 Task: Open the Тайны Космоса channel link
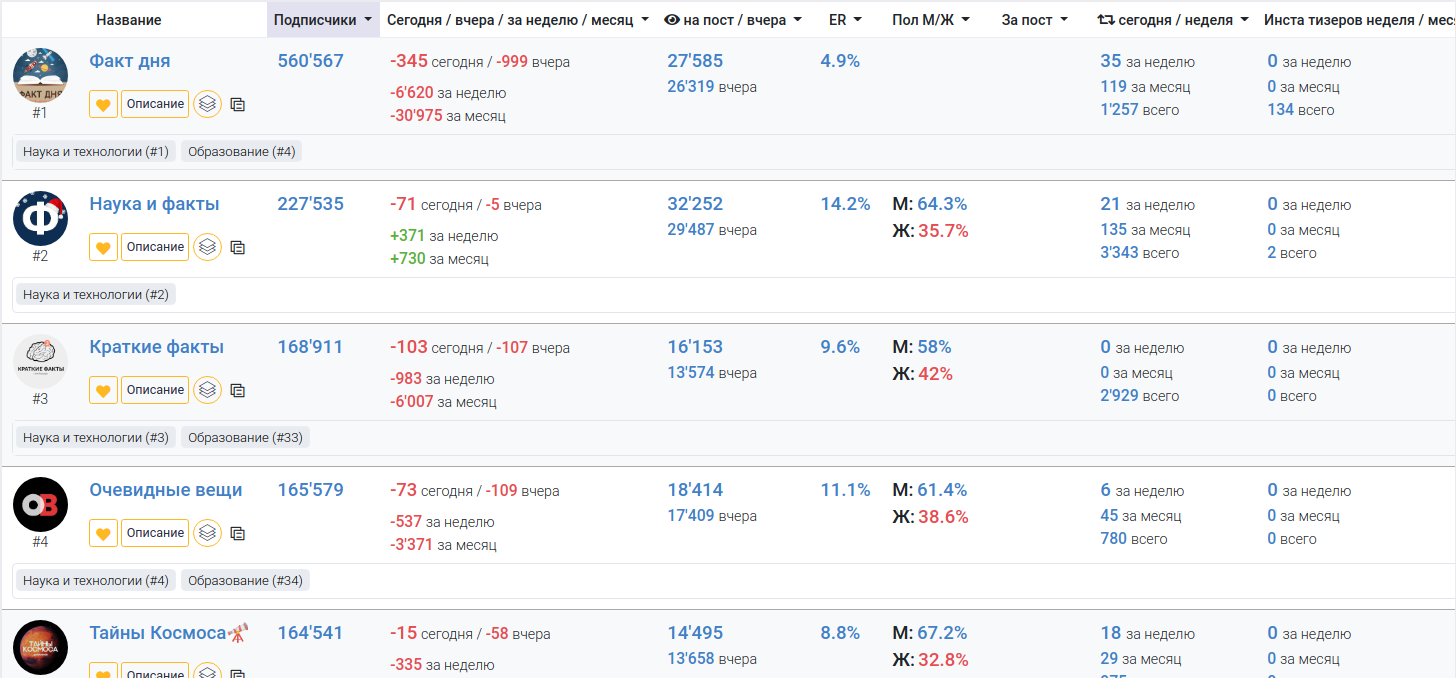click(x=158, y=633)
